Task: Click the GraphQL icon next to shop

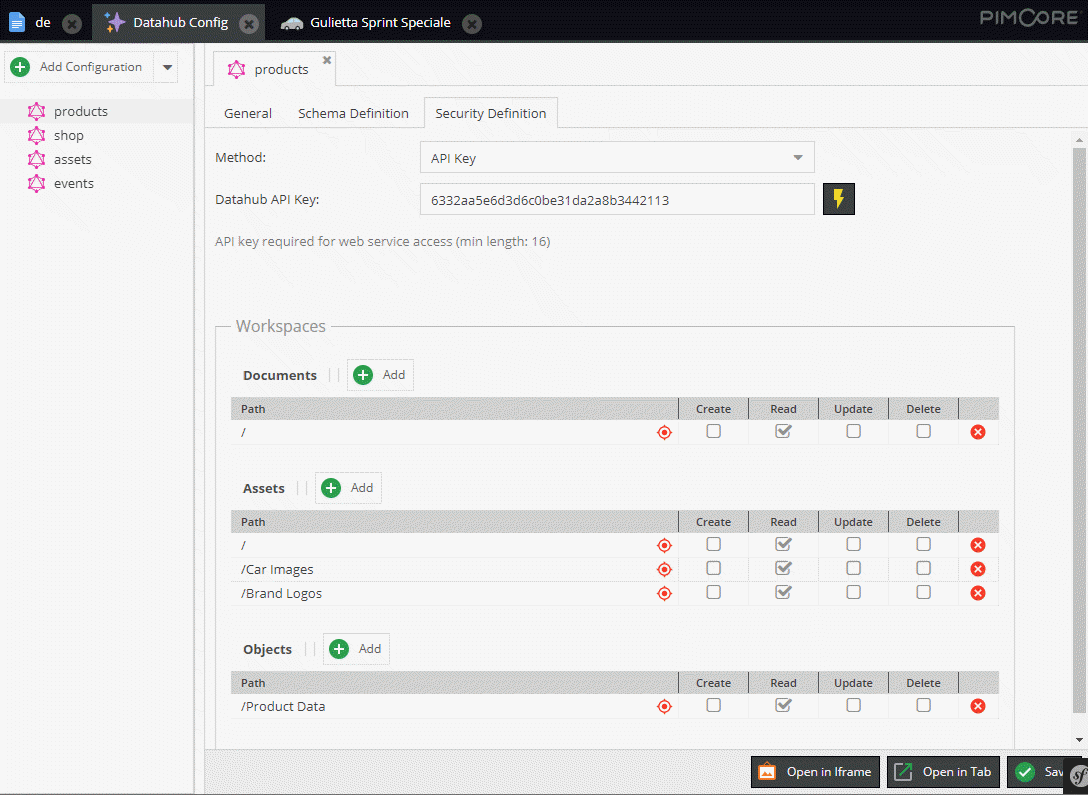Action: [x=36, y=135]
